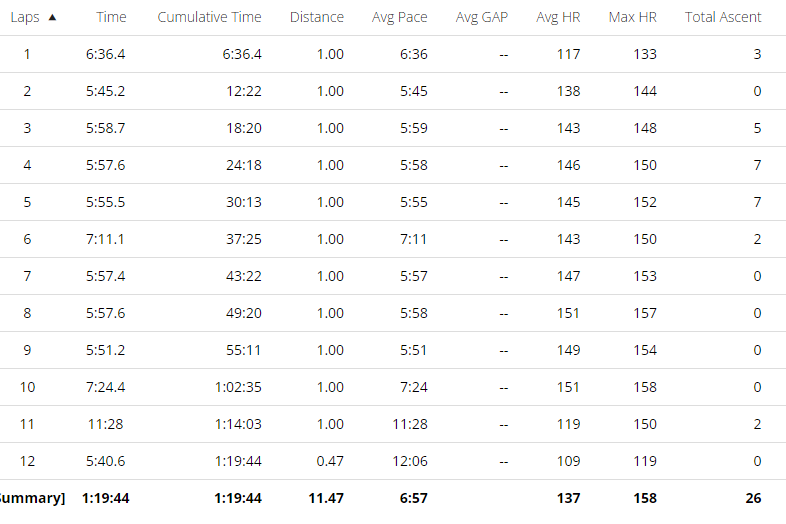Click lap 4 total ascent value 7

pos(757,165)
